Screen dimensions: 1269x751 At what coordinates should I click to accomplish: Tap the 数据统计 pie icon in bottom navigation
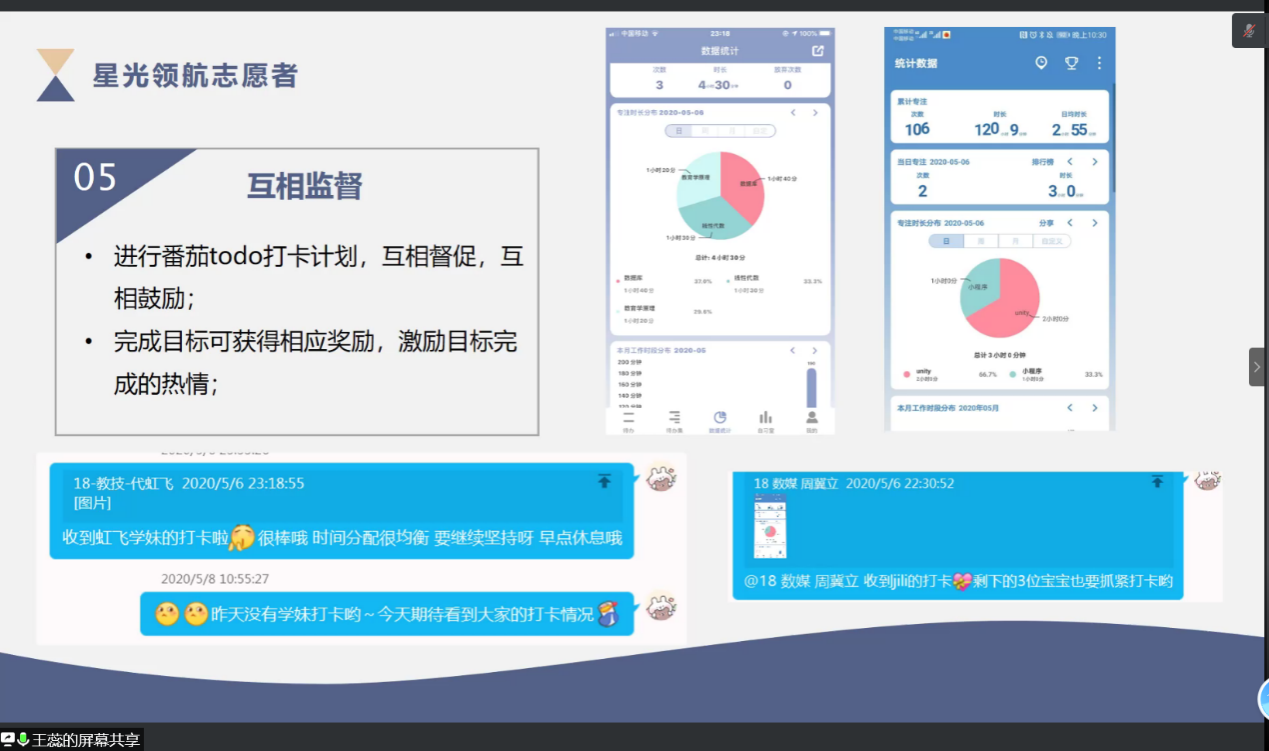(x=719, y=418)
